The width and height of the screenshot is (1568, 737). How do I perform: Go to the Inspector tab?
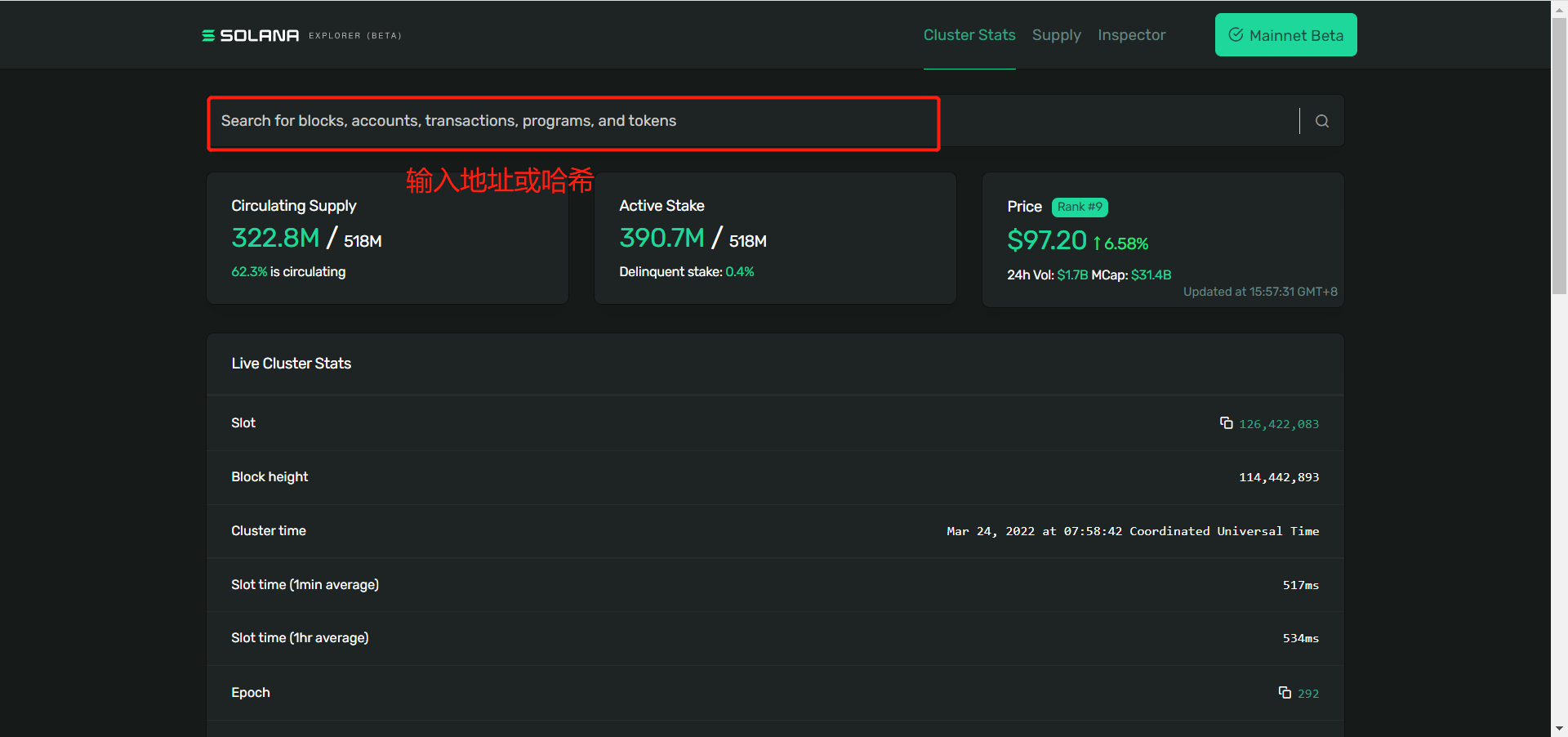tap(1131, 35)
